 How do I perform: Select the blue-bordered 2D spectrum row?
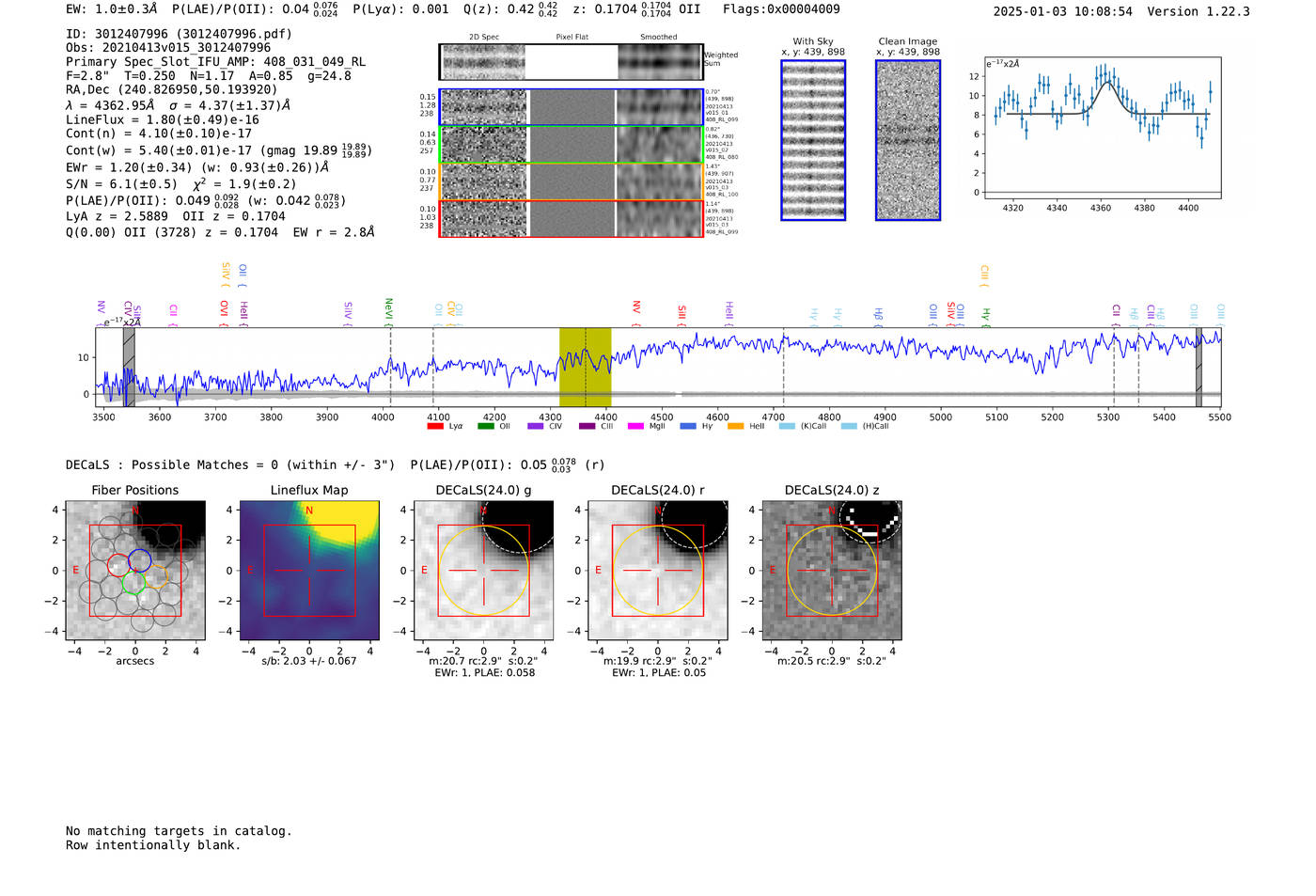[x=571, y=107]
